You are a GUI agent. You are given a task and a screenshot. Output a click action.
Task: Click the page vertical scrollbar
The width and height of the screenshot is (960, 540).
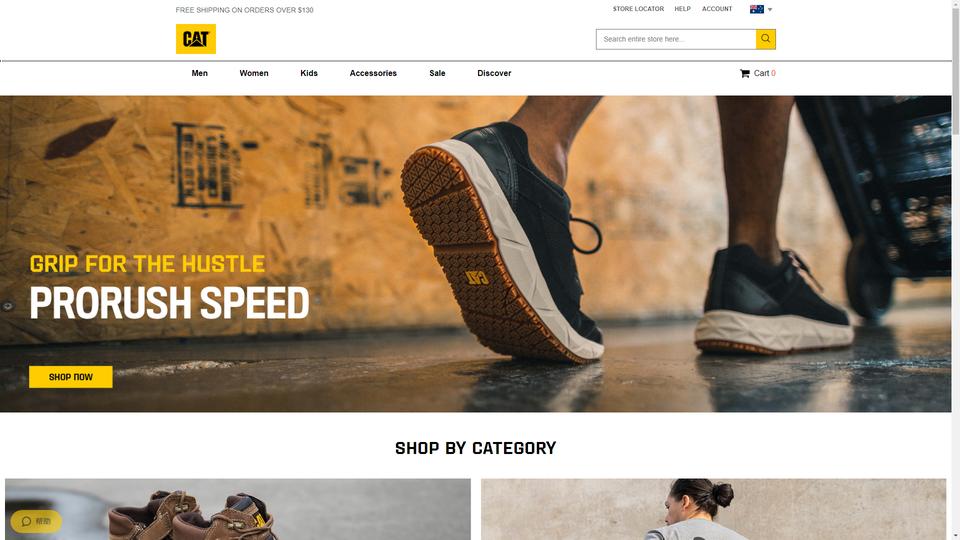(x=956, y=270)
